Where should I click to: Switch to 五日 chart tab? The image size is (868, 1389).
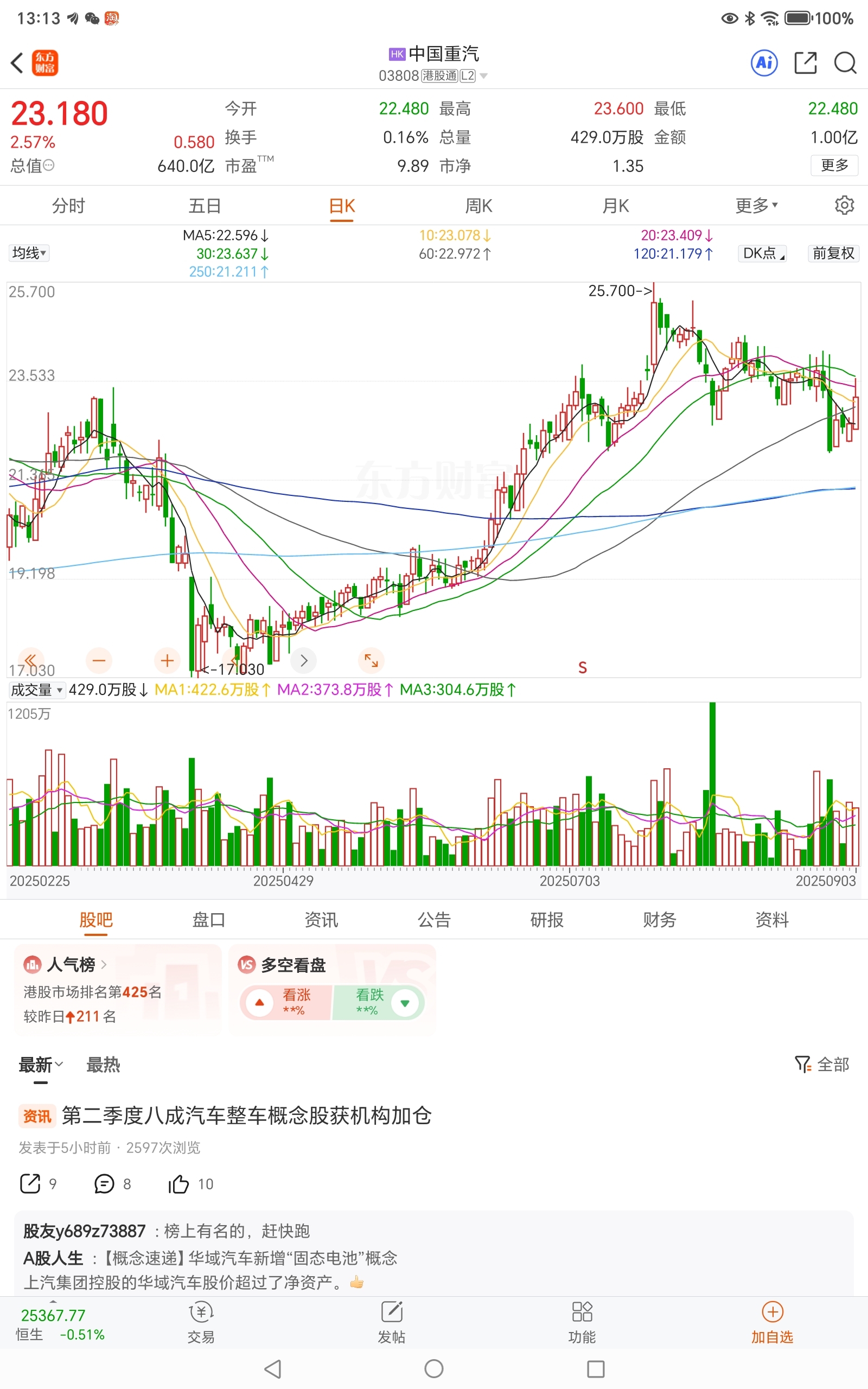point(205,205)
